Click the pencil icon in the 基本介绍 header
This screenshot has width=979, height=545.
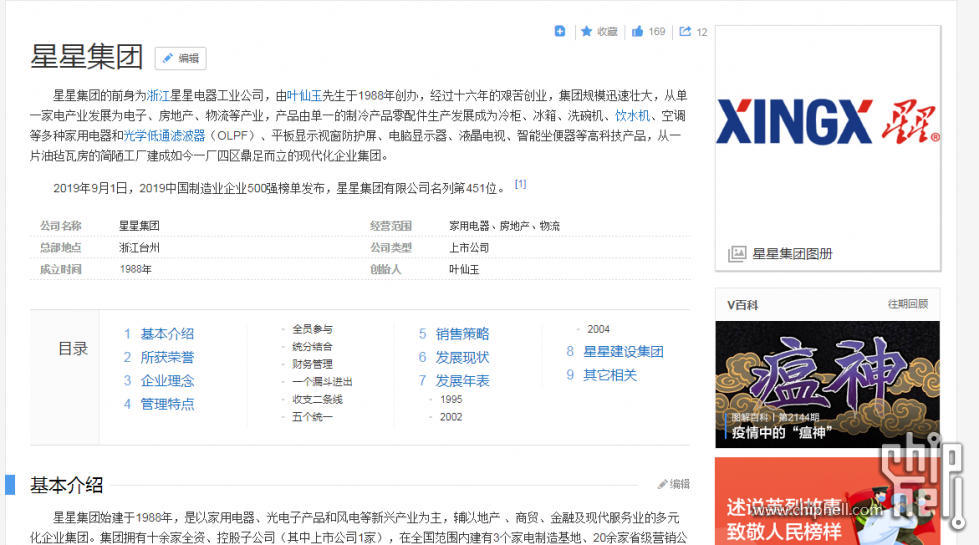[x=662, y=484]
